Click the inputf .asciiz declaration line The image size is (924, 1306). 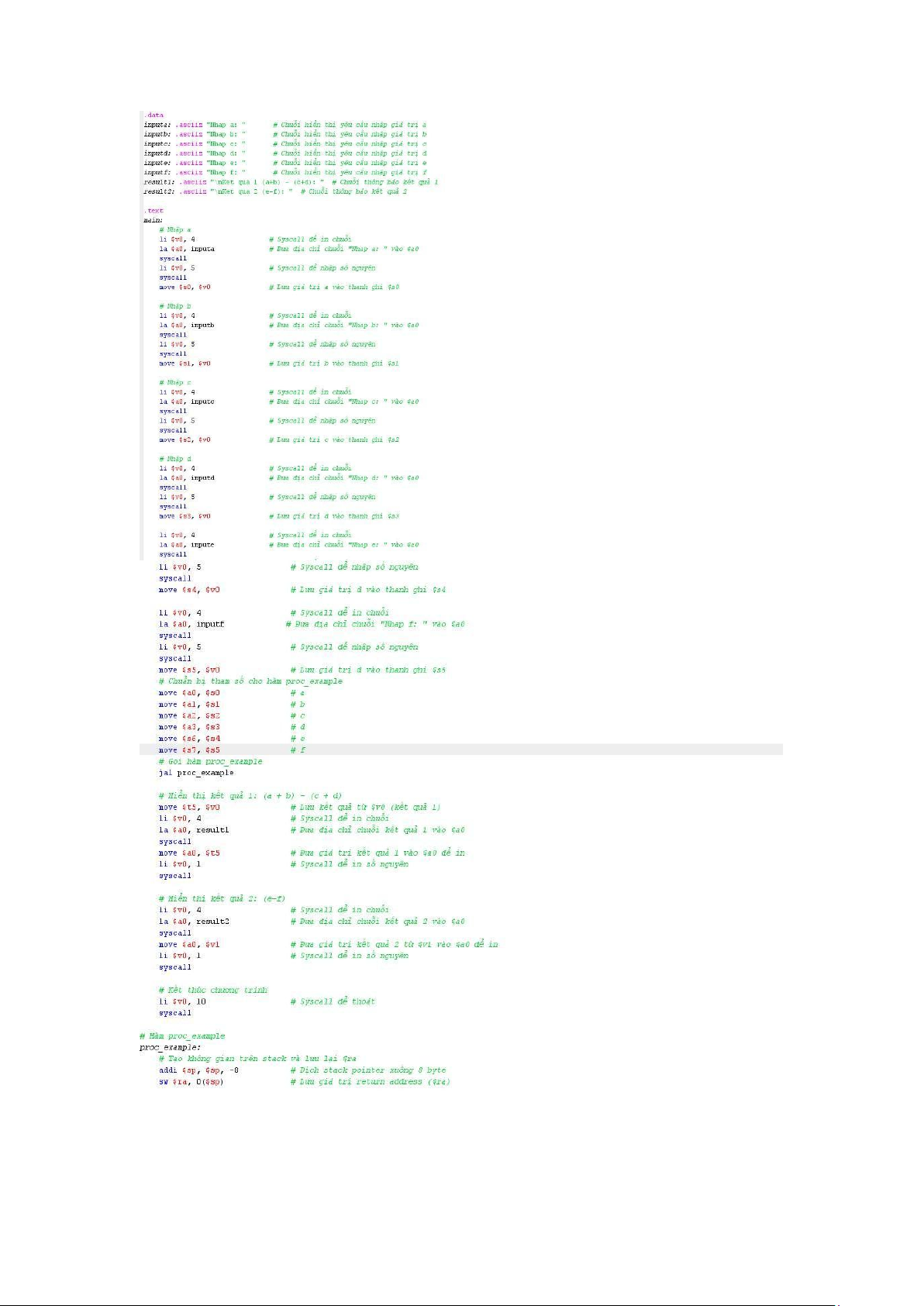(x=195, y=173)
